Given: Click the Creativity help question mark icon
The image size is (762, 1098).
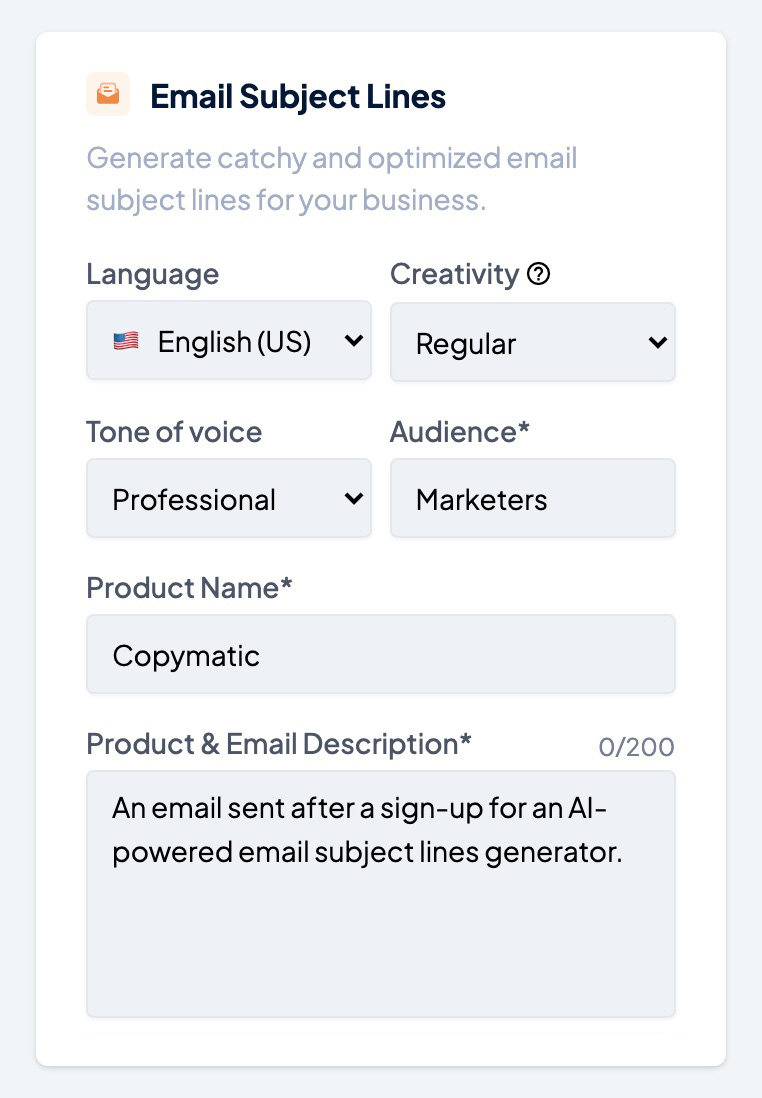Looking at the screenshot, I should 539,273.
